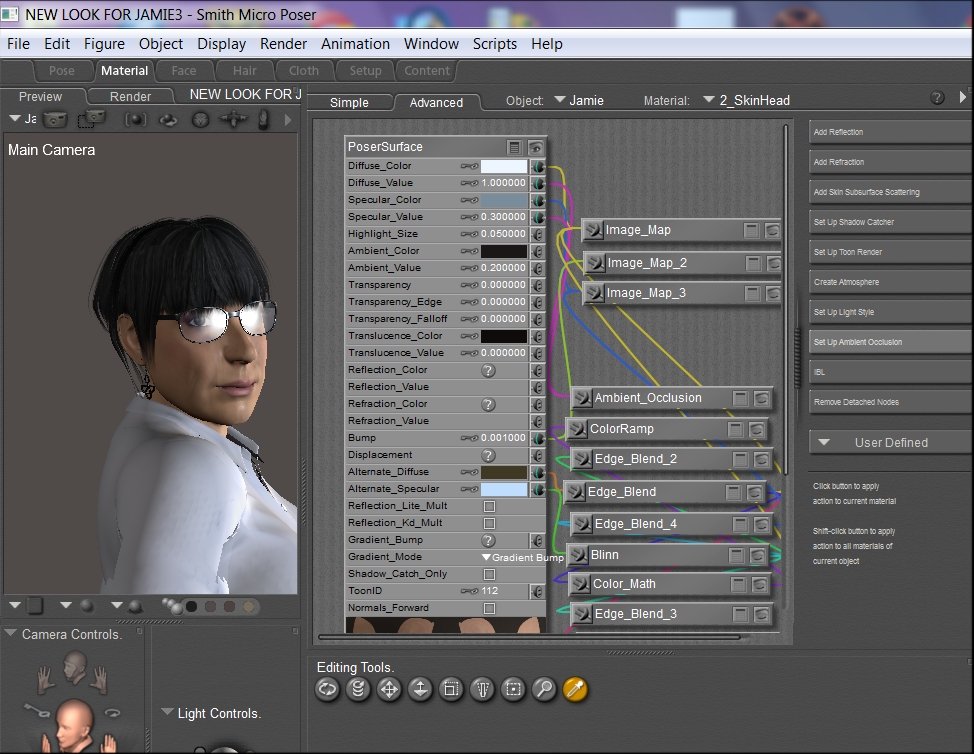Toggle the Shadow_Catch_Only checkbox

[489, 574]
